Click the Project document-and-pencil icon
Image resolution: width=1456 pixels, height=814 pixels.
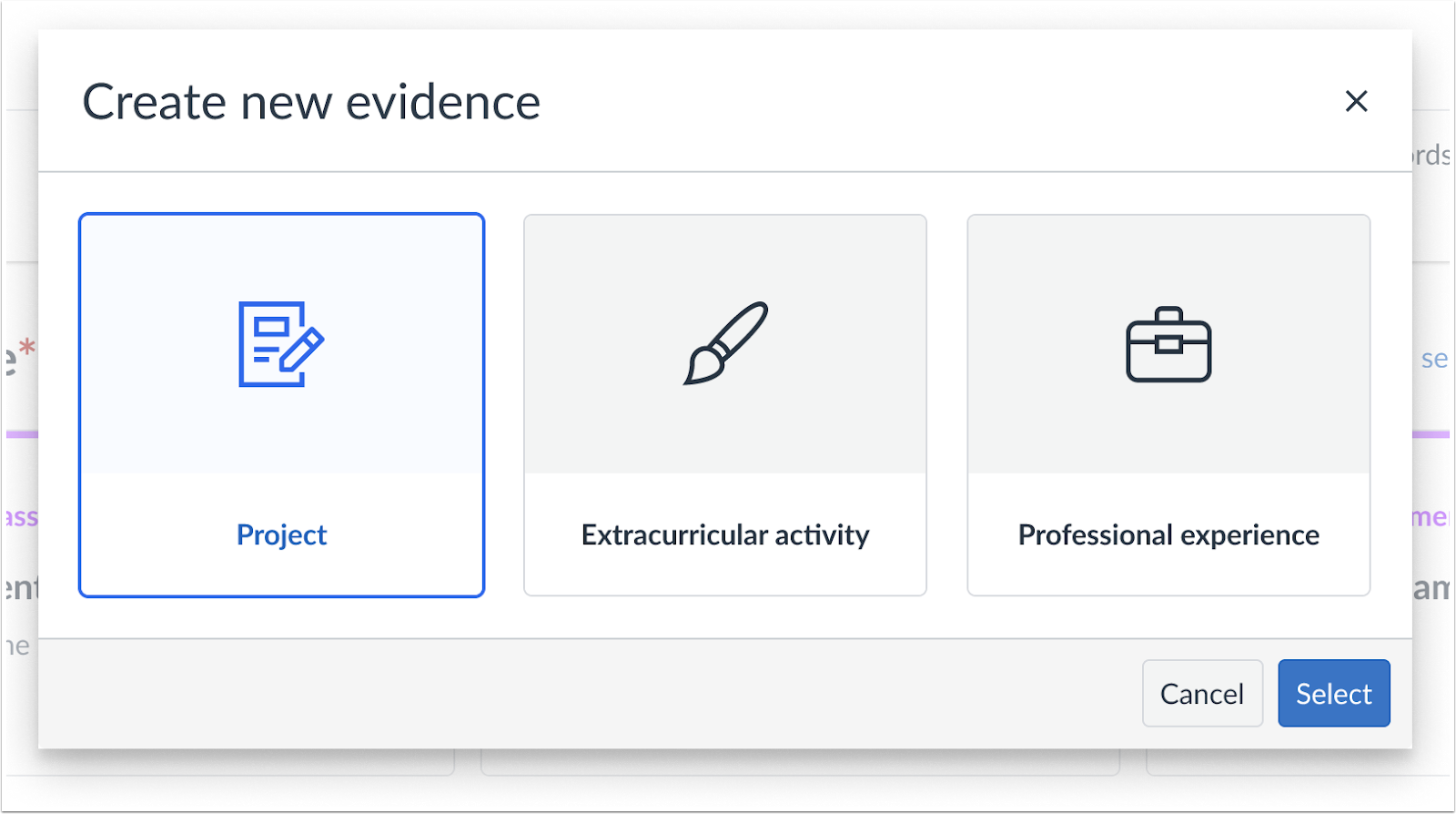tap(281, 346)
